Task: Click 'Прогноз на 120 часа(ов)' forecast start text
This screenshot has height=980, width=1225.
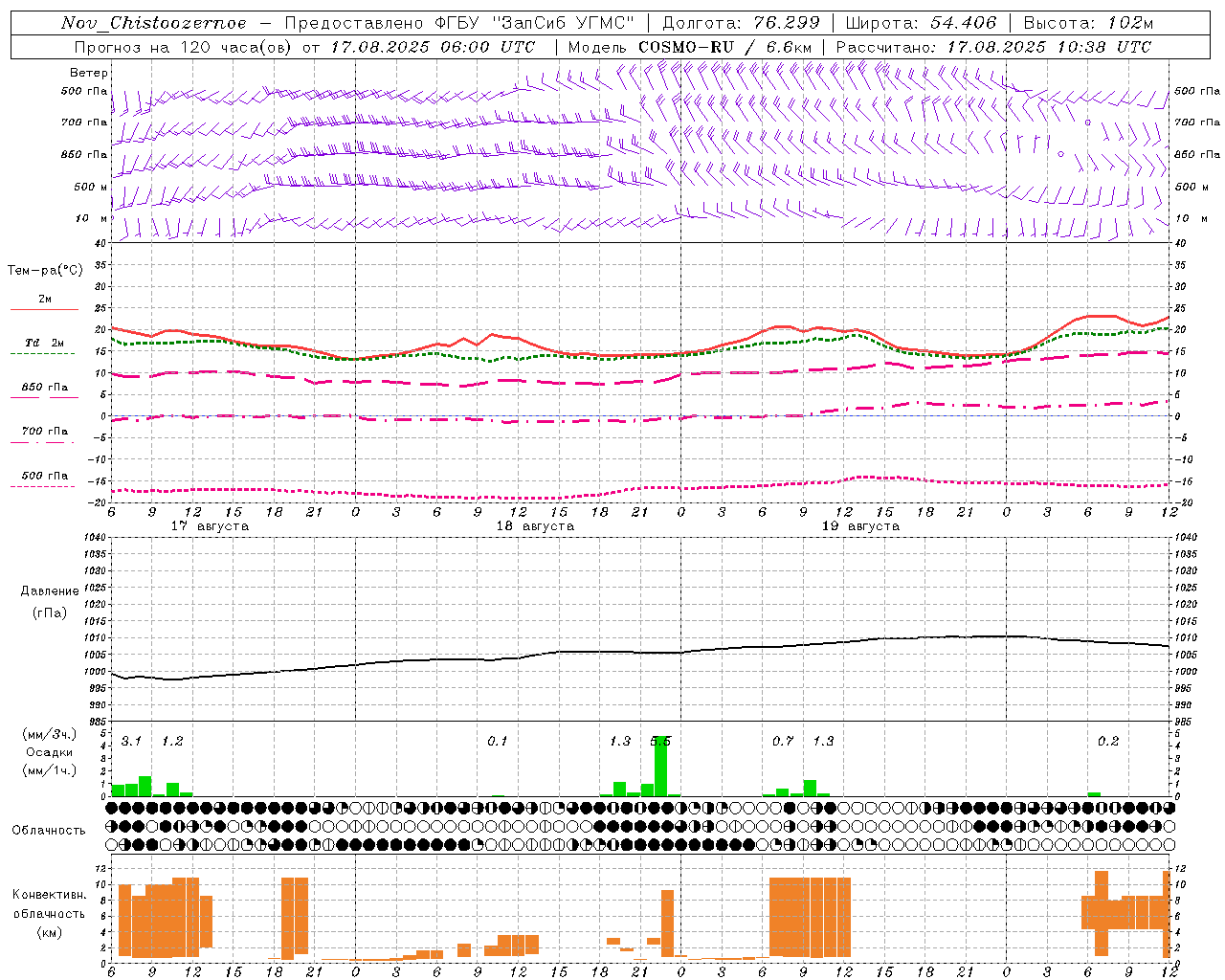Action: (185, 47)
